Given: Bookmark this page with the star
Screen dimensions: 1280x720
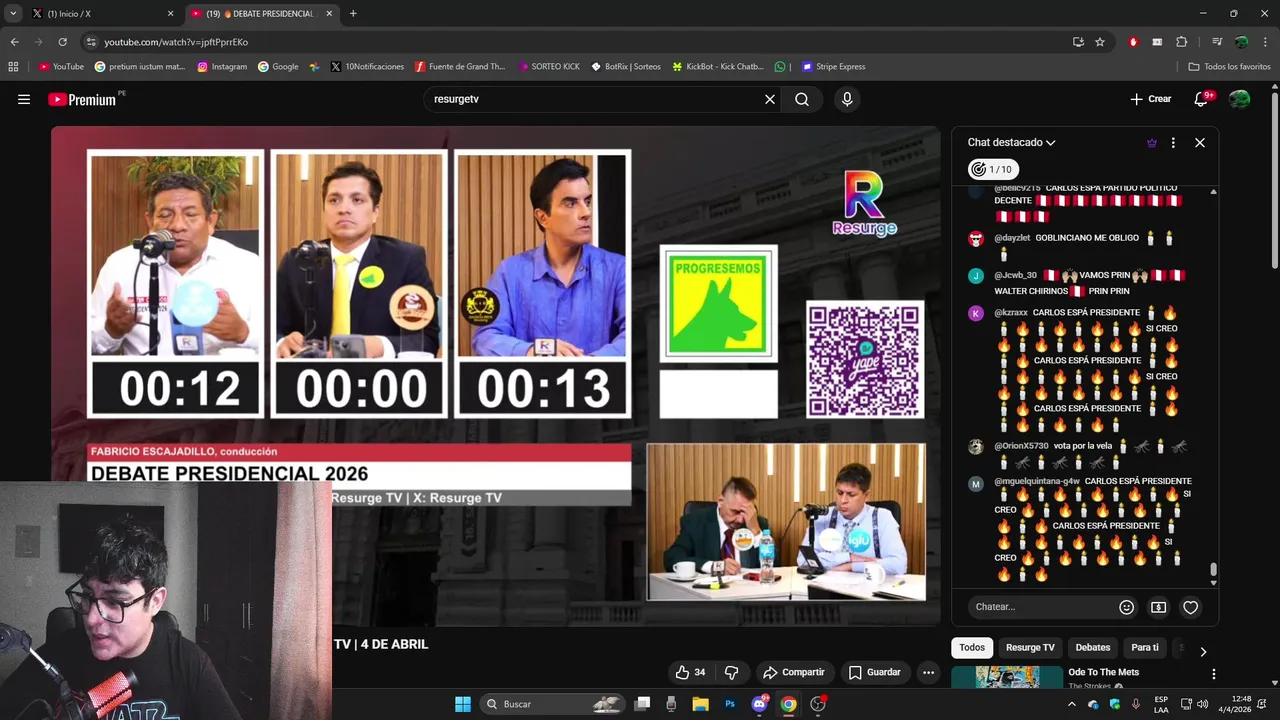Looking at the screenshot, I should (x=1100, y=42).
